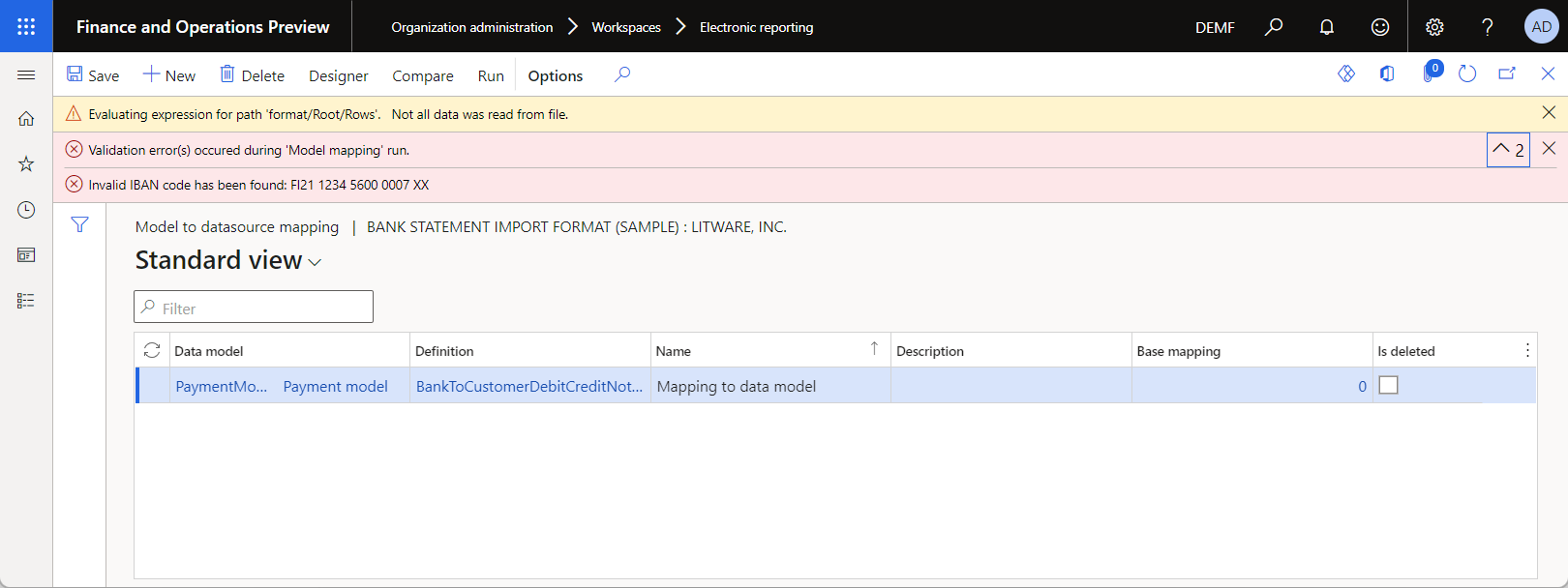Open grid column options menu (three dots)
This screenshot has height=588, width=1568.
tap(1527, 350)
